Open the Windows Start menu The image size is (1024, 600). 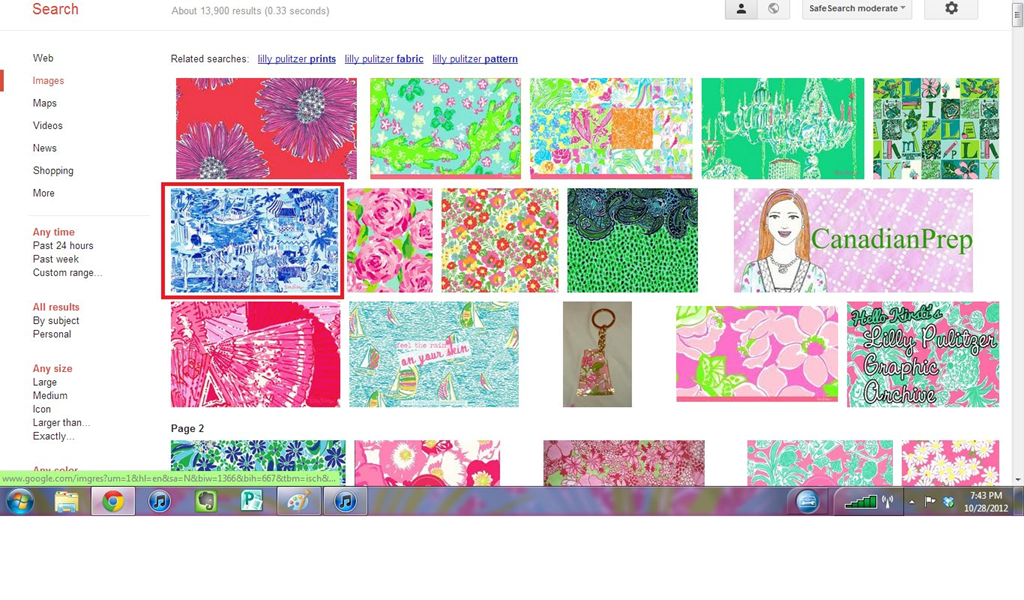[20, 501]
